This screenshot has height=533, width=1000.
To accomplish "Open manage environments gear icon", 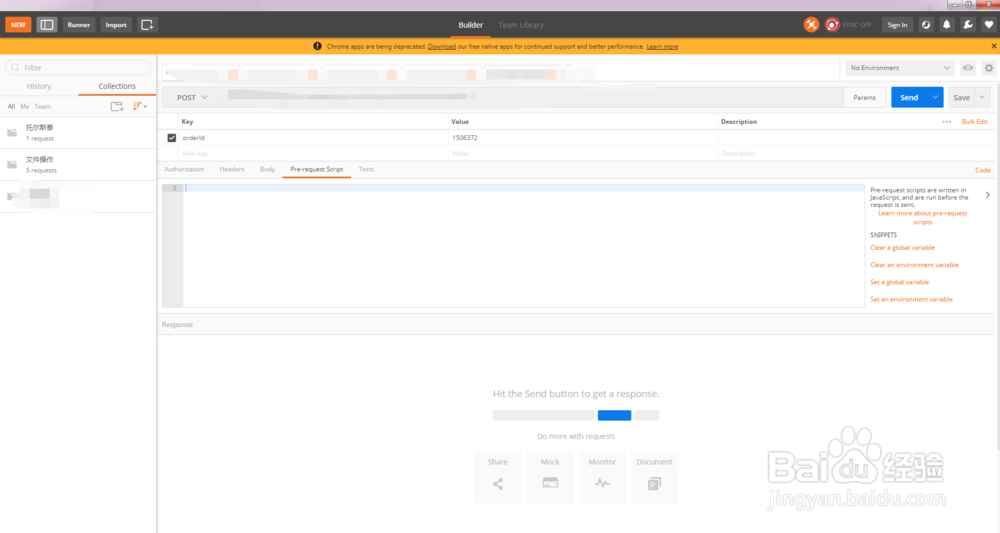I will click(x=989, y=68).
